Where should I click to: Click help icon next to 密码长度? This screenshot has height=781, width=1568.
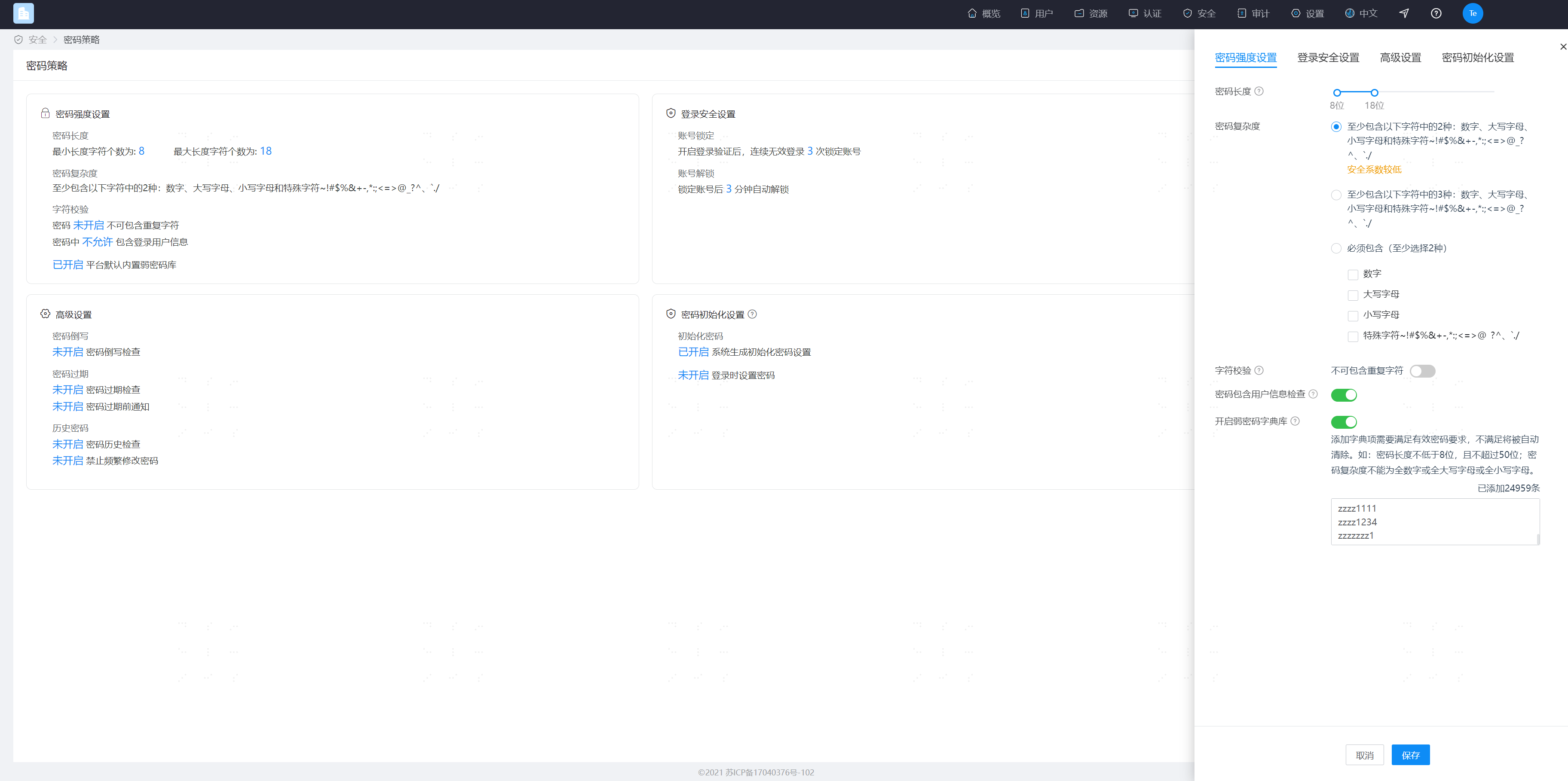click(1259, 91)
